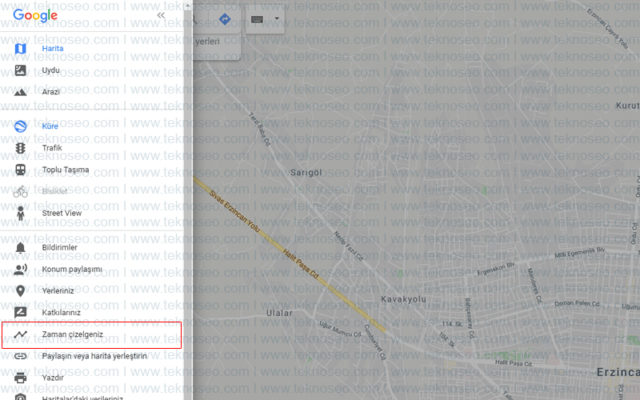Click the Ulalar label on the map

pos(279,313)
